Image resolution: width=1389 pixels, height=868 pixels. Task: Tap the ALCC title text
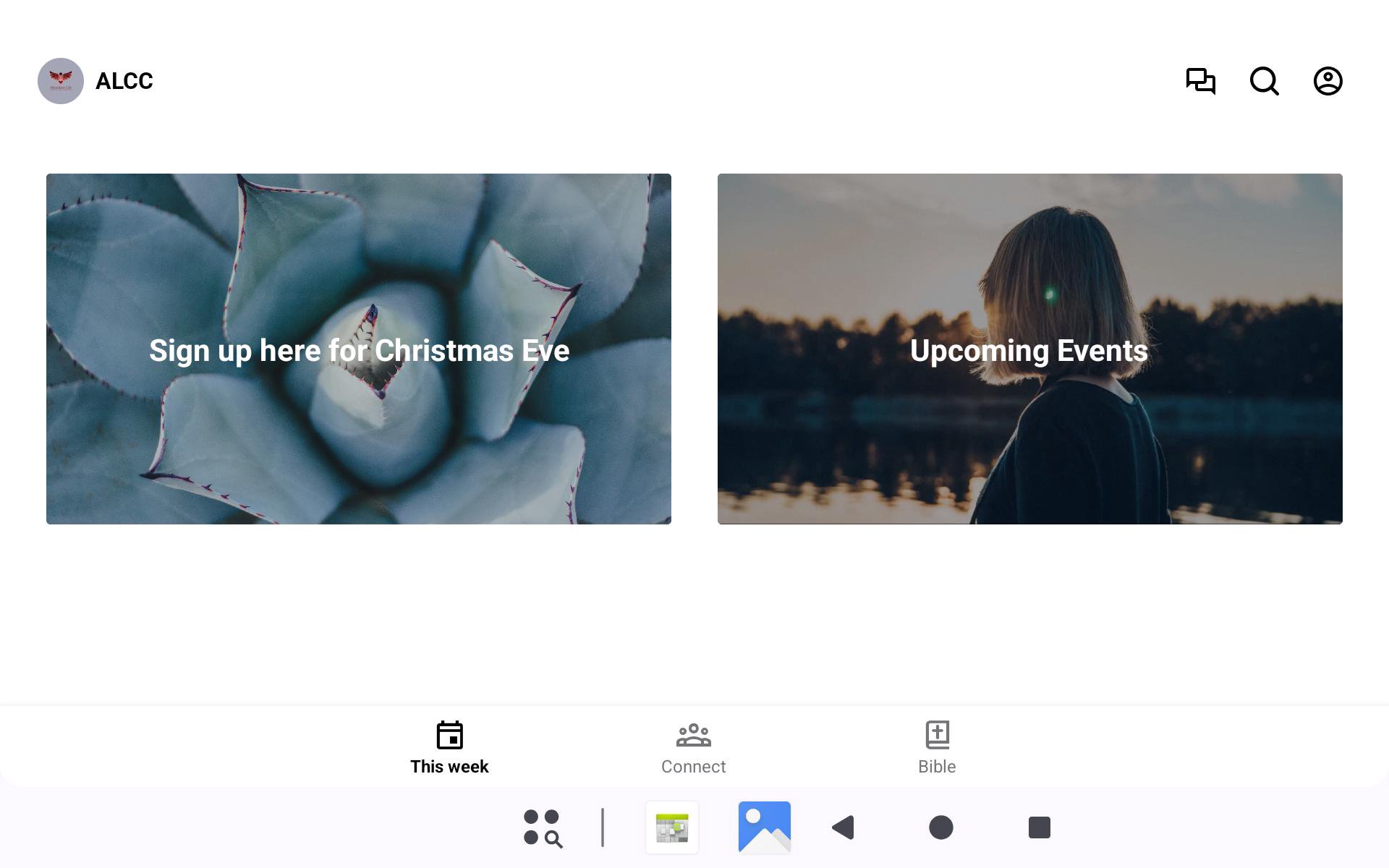tap(124, 81)
